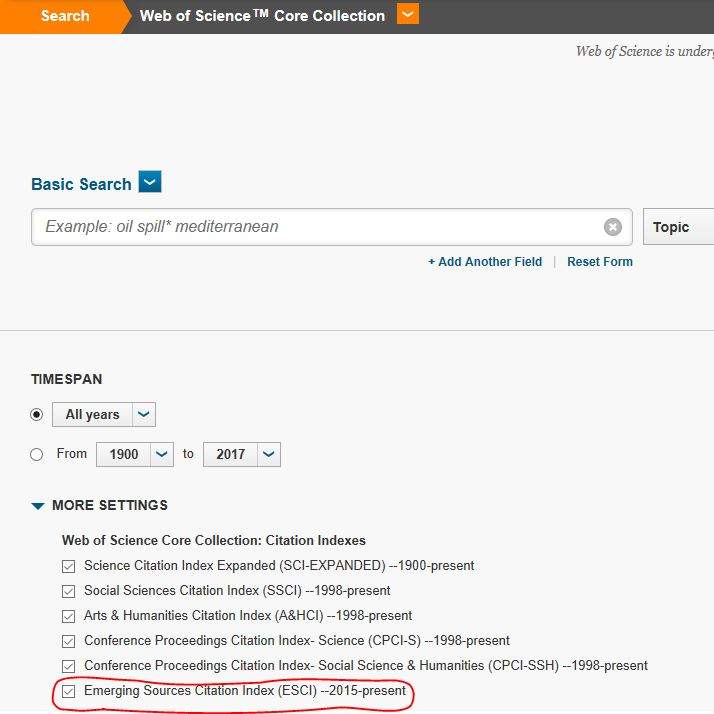Uncheck Conference Proceedings Citation Index- Science checkbox
Screen dimensions: 714x714
click(68, 641)
